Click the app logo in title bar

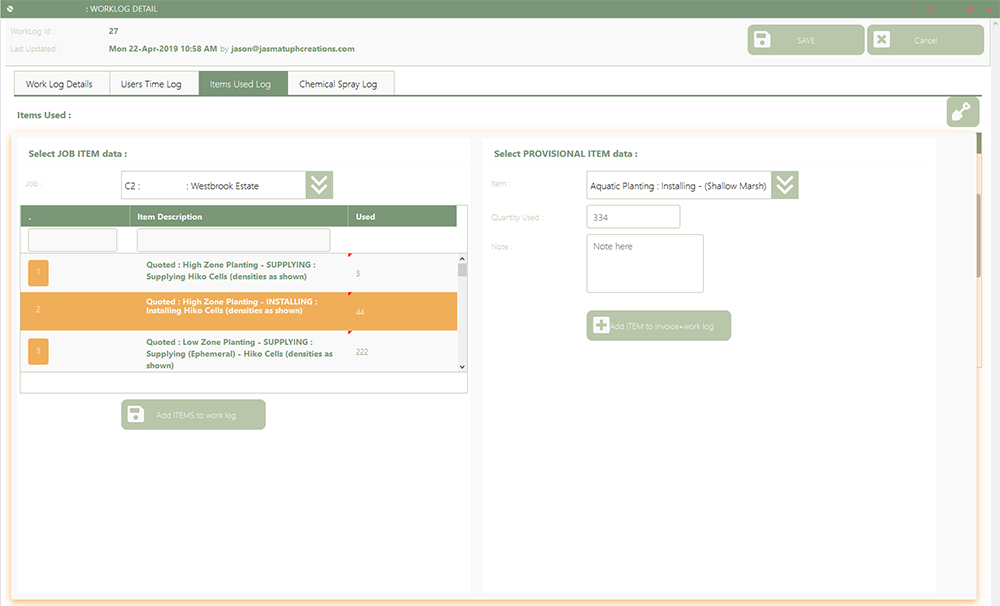click(x=10, y=9)
